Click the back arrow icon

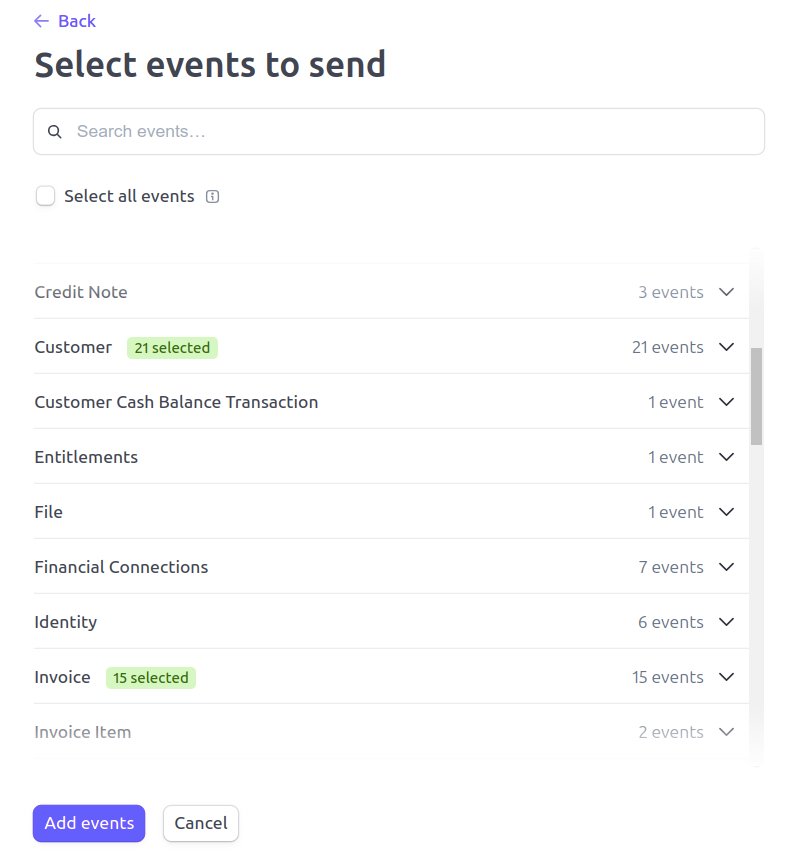pyautogui.click(x=41, y=21)
